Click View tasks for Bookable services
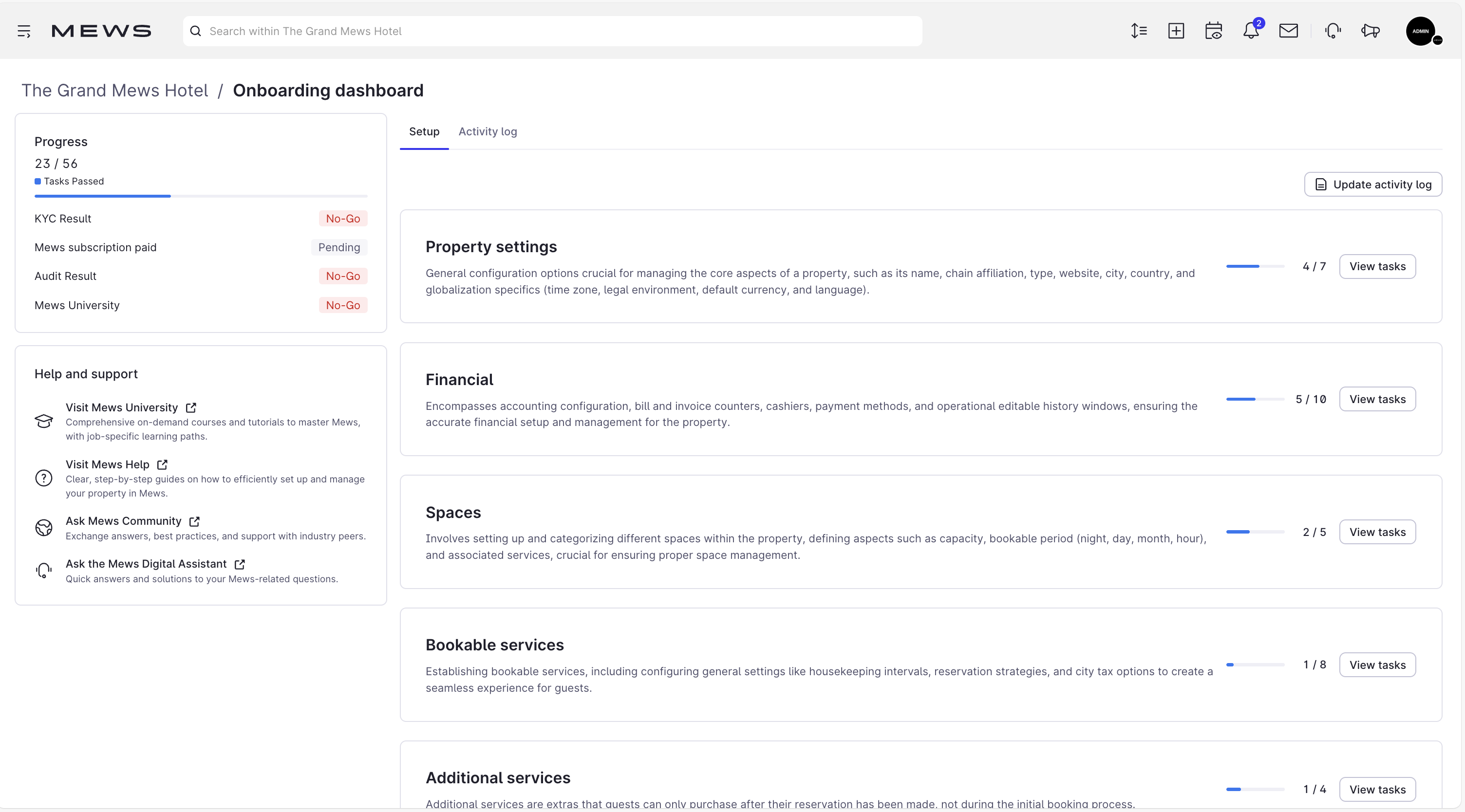This screenshot has height=812, width=1465. click(1377, 664)
